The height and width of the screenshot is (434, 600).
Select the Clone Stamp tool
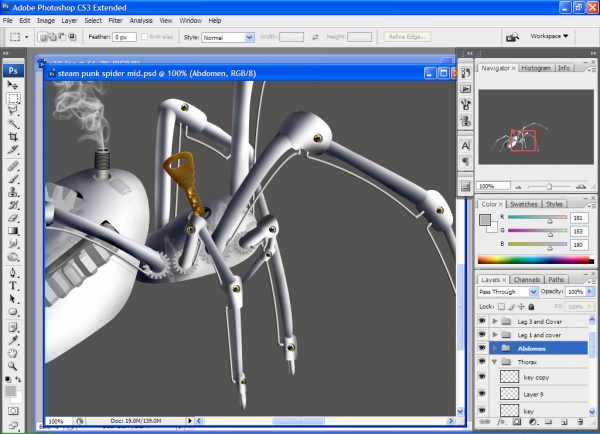coord(13,192)
